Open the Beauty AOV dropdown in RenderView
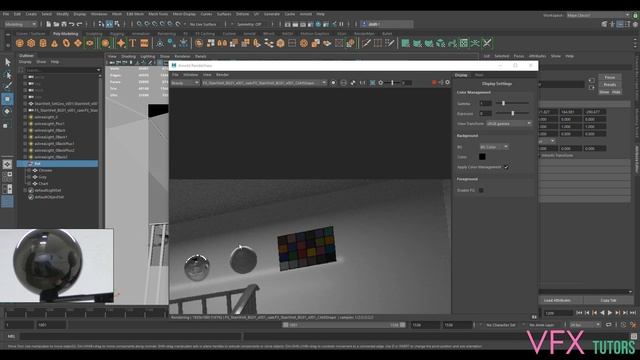Viewport: 640px width, 360px height. [185, 83]
